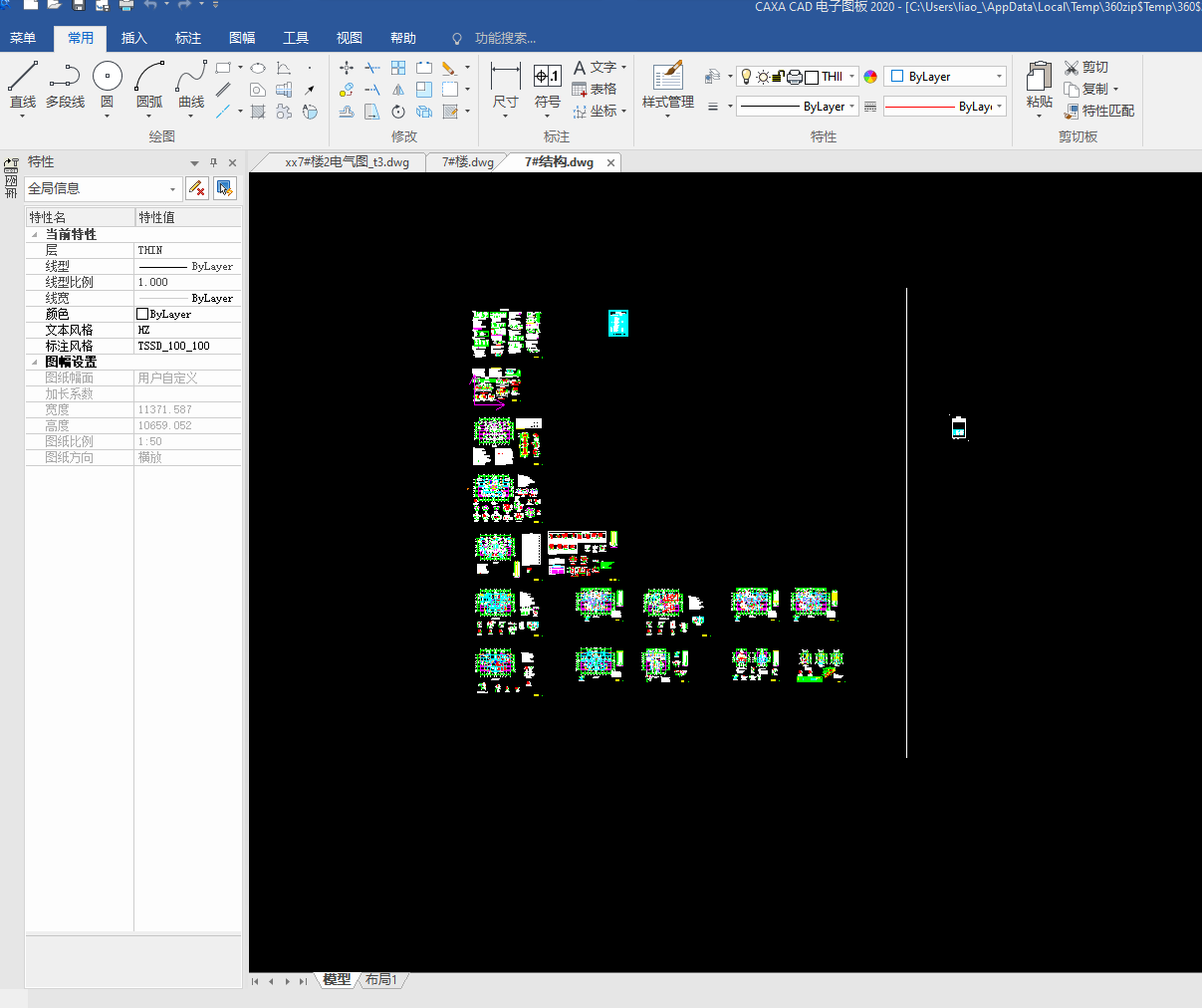Click 特性匹配 property match
This screenshot has width=1202, height=1008.
pos(1099,112)
